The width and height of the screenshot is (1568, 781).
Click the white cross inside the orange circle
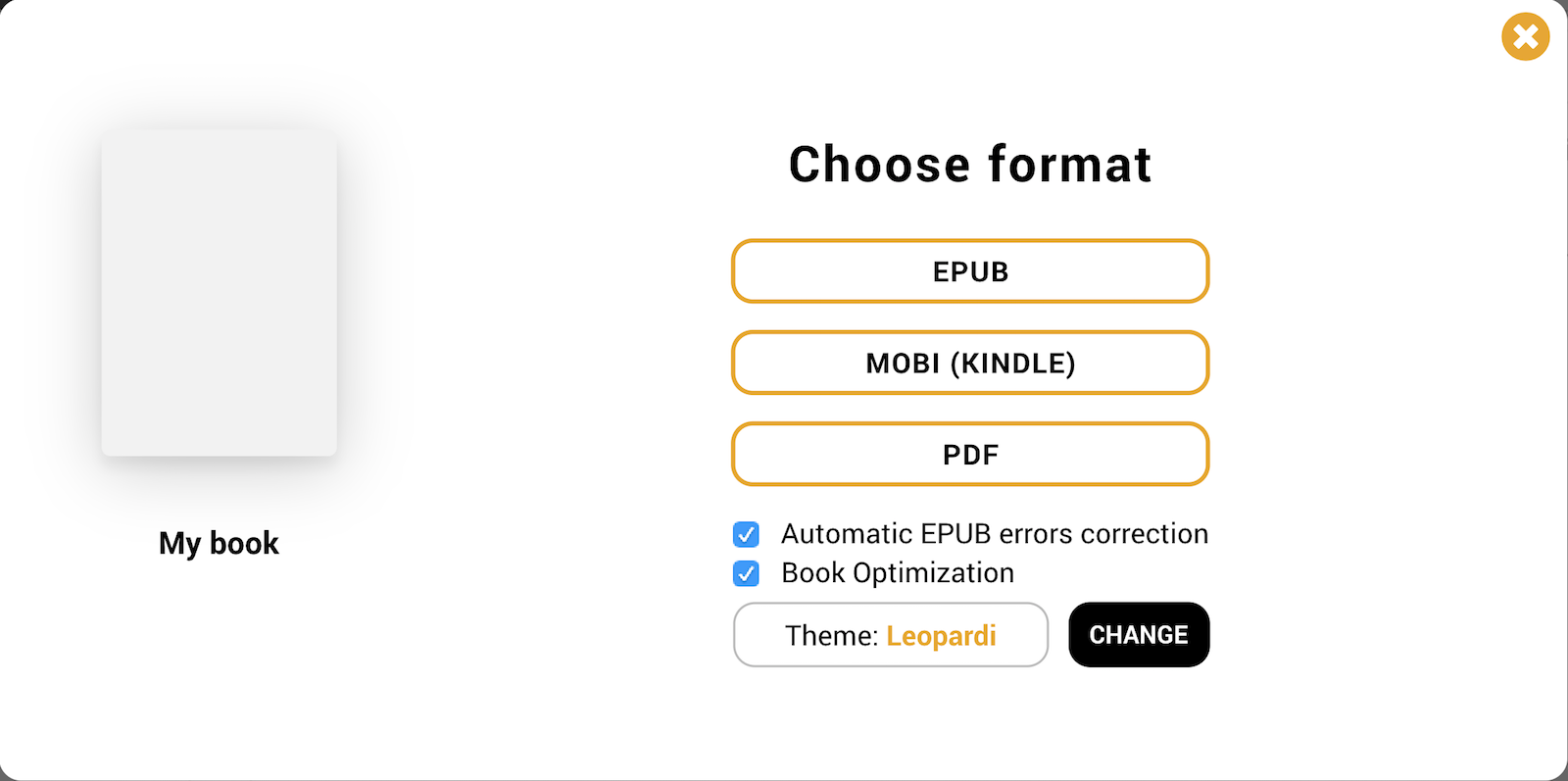pos(1525,37)
